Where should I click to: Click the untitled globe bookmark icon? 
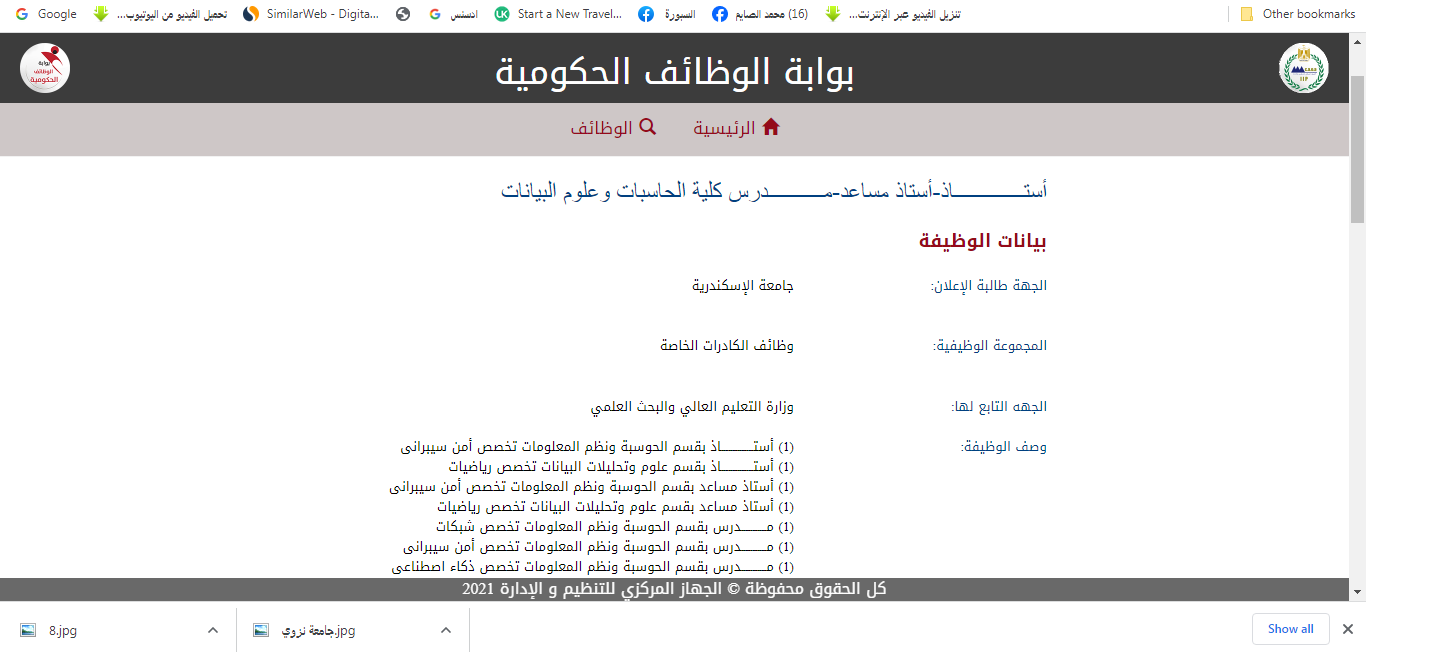(x=403, y=14)
